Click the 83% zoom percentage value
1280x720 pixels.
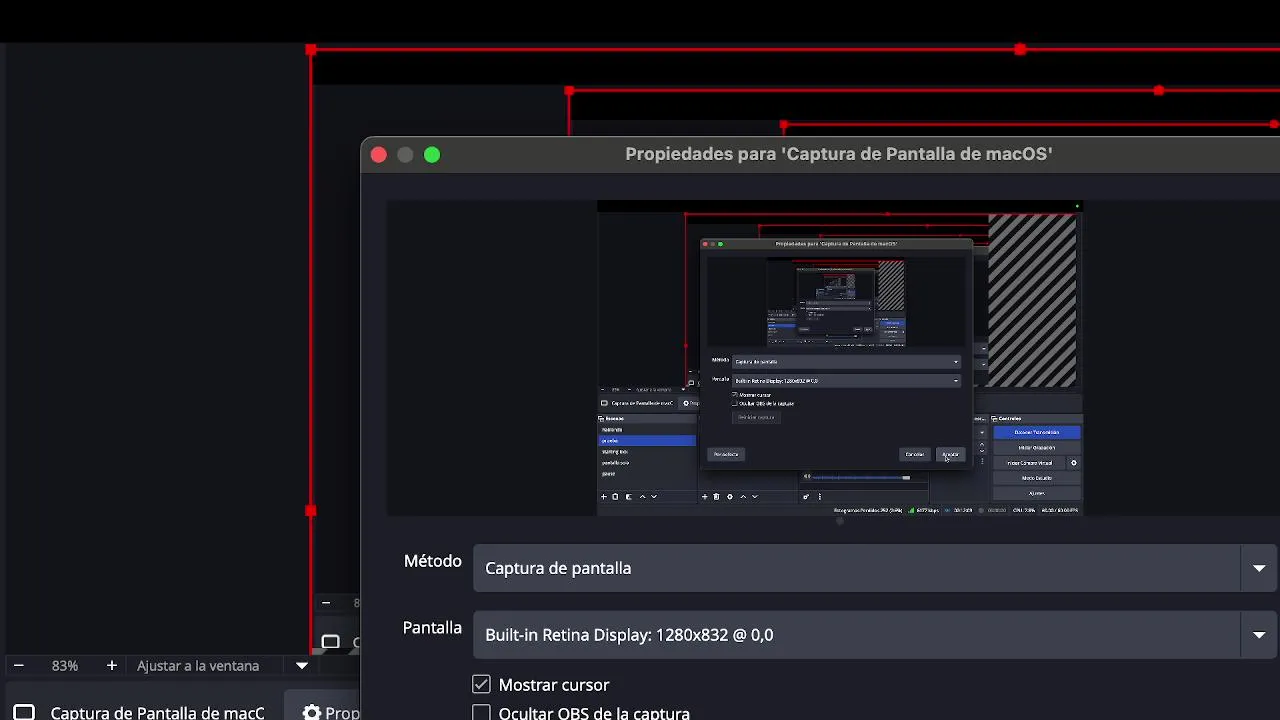[x=65, y=666]
